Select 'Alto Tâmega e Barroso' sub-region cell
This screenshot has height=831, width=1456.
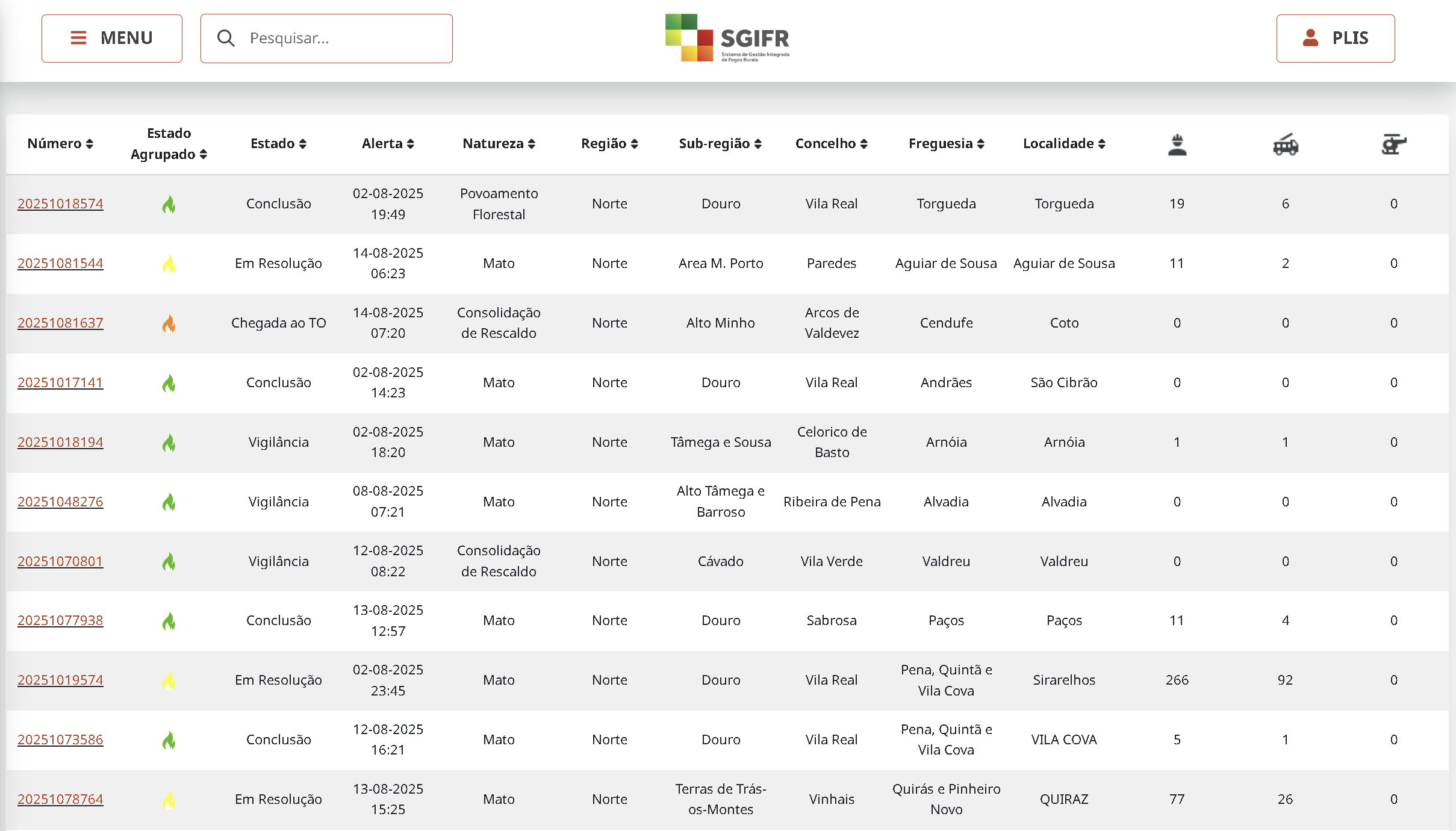point(720,502)
